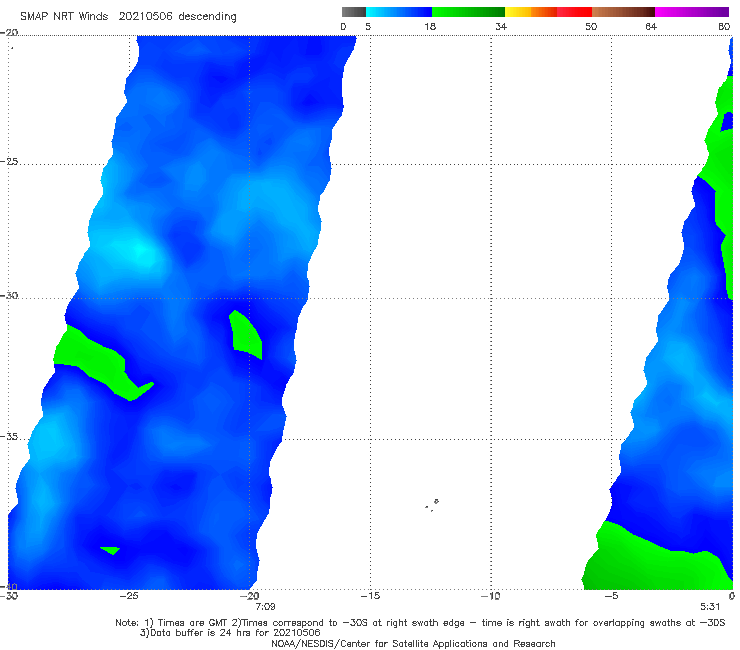Click the '-25' label on the latitude axis
Viewport: 740px width, 650px height.
tap(9, 161)
